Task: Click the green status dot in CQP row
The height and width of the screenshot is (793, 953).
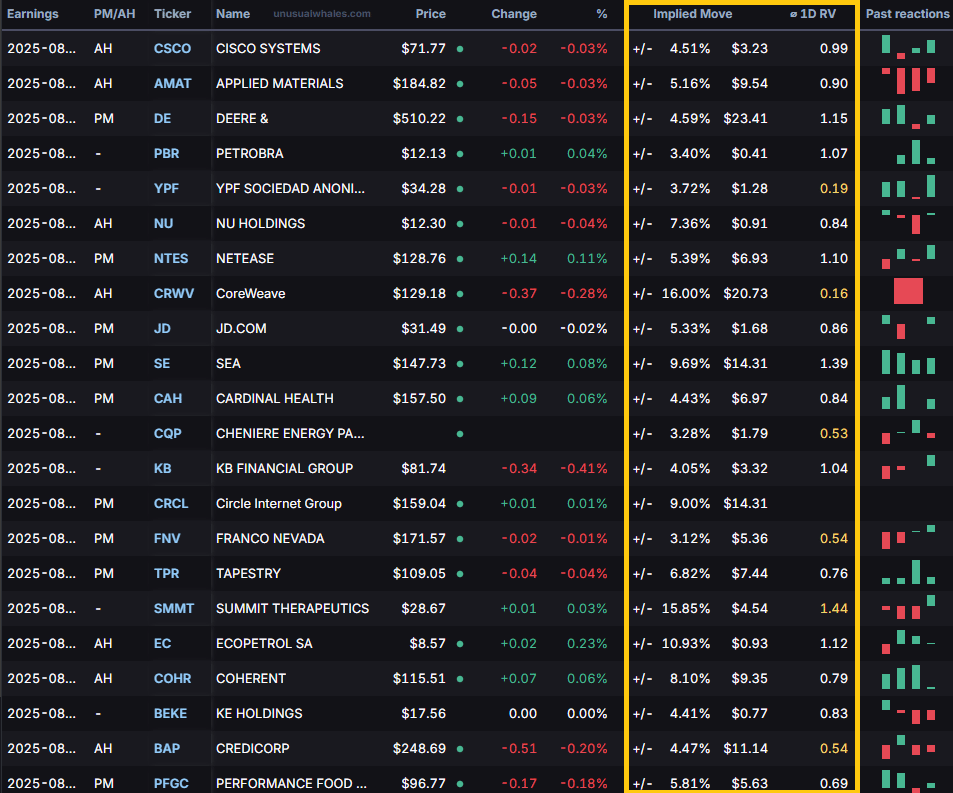Action: pos(460,434)
